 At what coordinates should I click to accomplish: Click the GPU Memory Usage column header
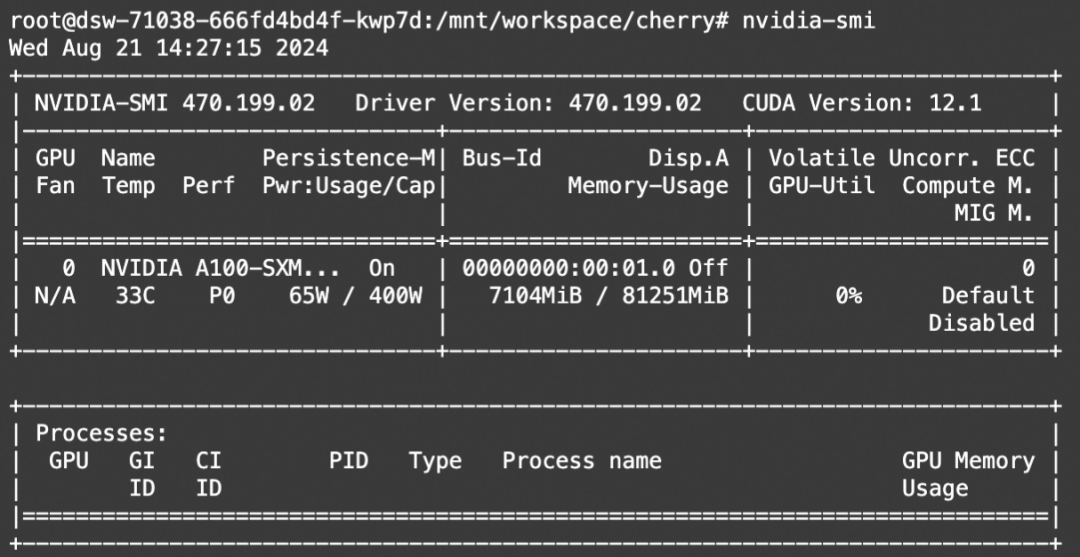(968, 474)
